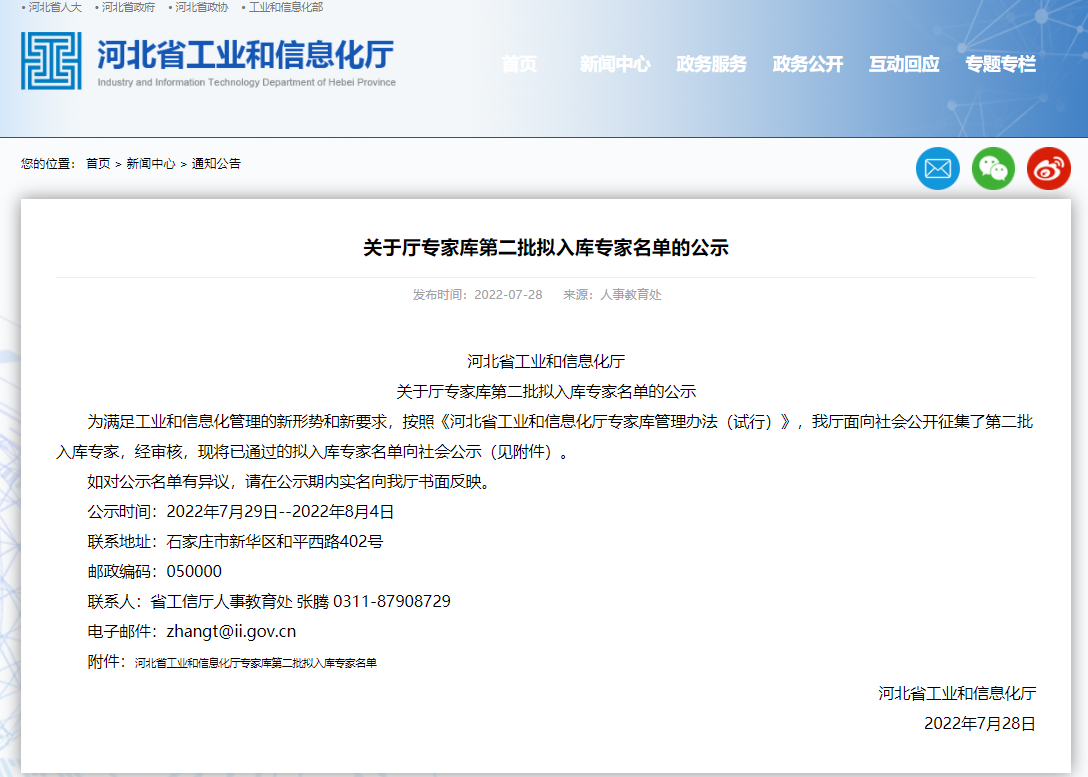Screen dimensions: 1088x777
Task: Follow the 河北省人大 top link
Action: pos(55,7)
